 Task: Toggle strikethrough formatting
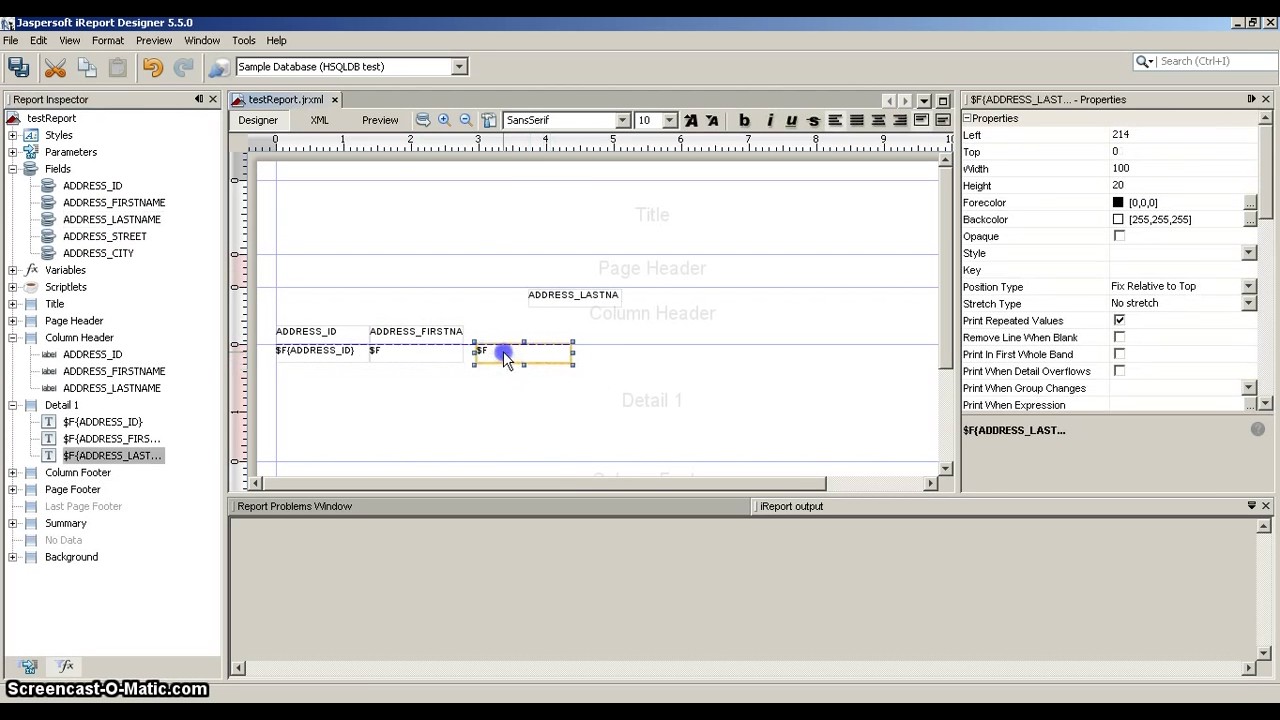(813, 120)
